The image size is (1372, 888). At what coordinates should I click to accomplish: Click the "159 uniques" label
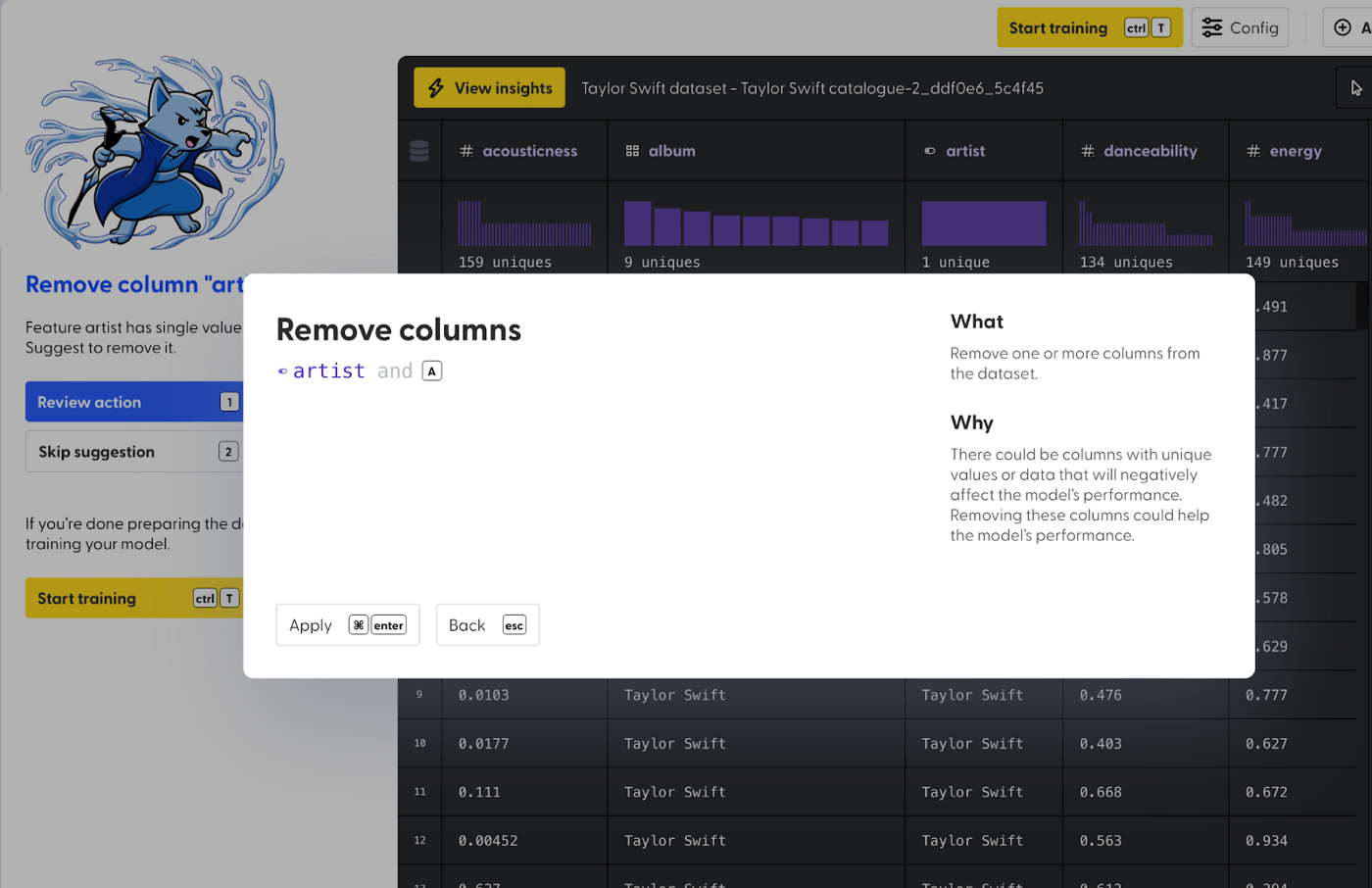[505, 263]
